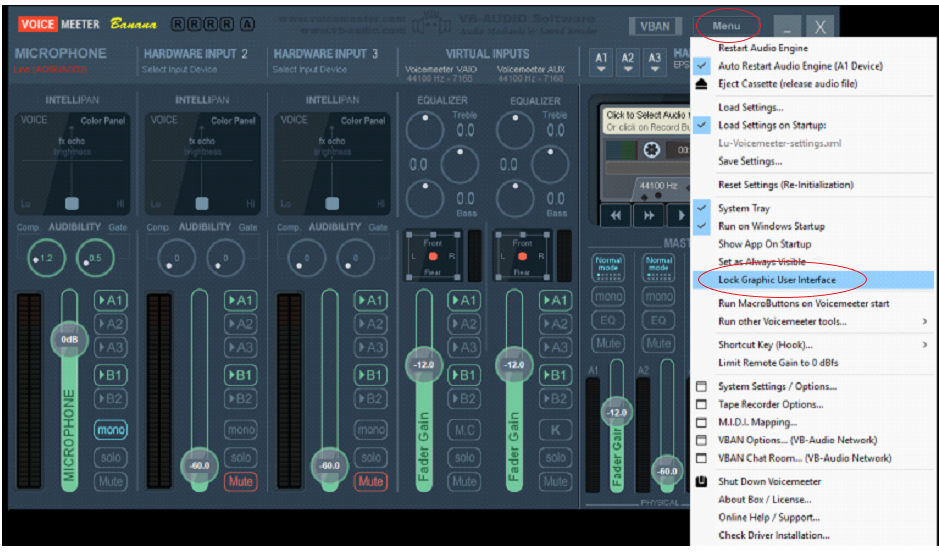Toggle System Tray option
Screen dimensions: 939x556
[x=702, y=208]
